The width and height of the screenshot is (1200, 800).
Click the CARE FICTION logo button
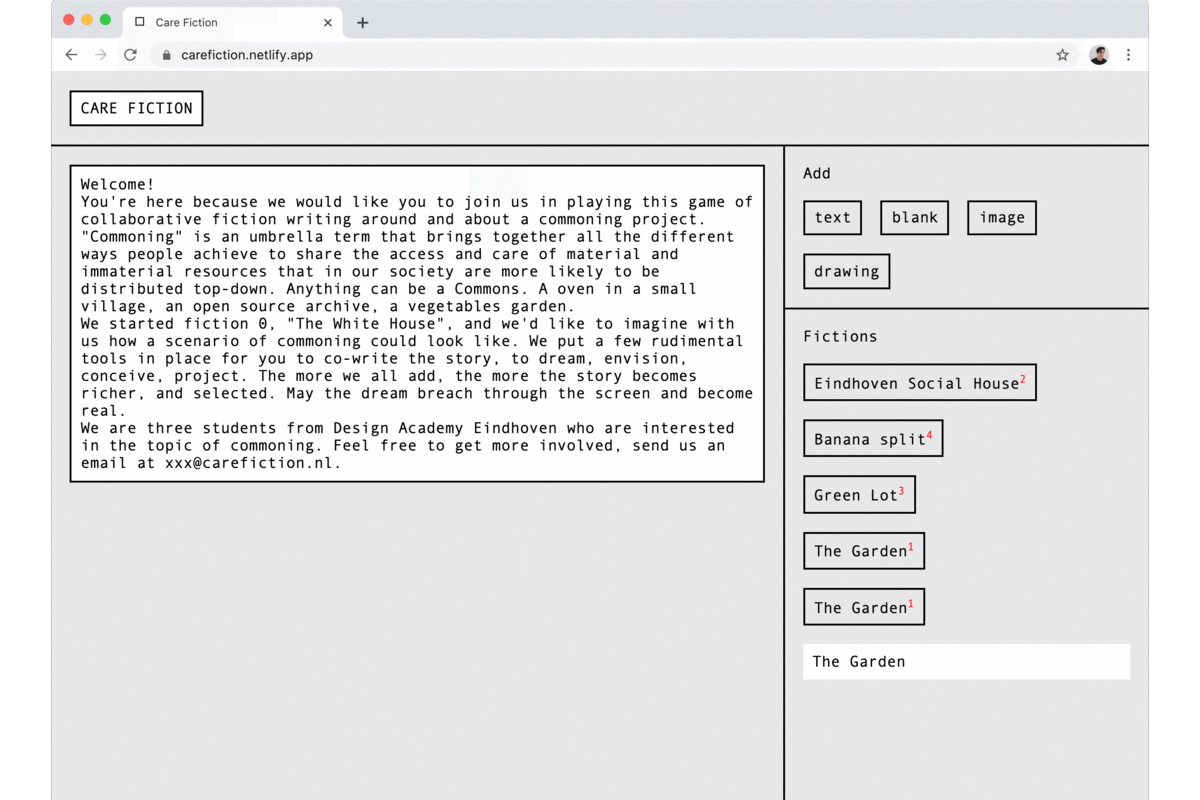[136, 109]
